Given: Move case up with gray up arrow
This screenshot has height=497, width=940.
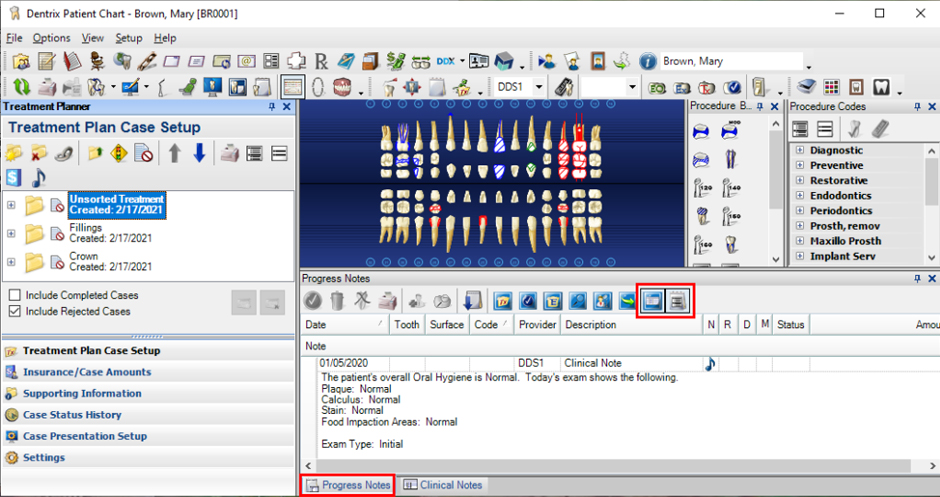Looking at the screenshot, I should tap(174, 153).
